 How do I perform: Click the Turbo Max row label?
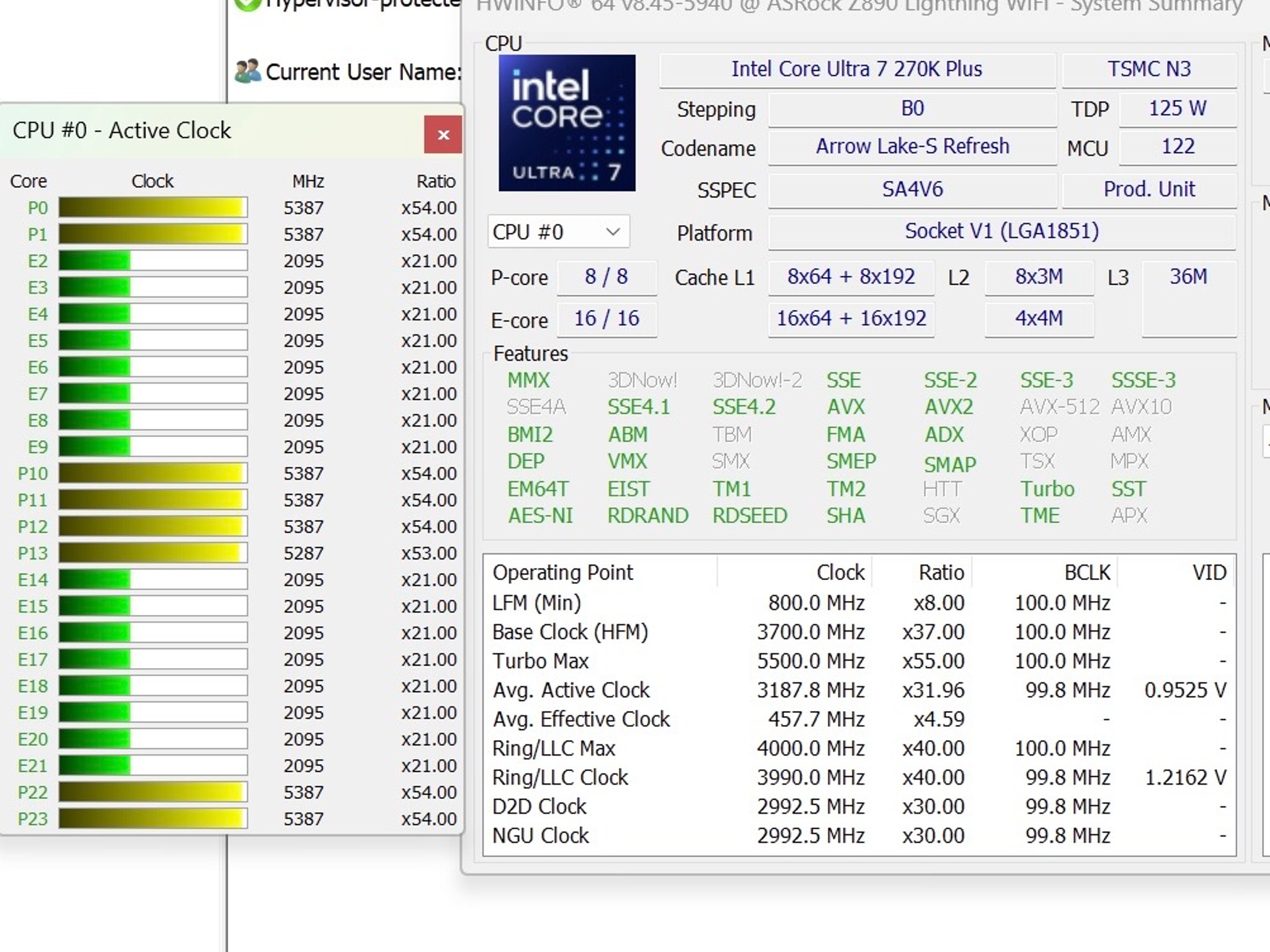(540, 661)
